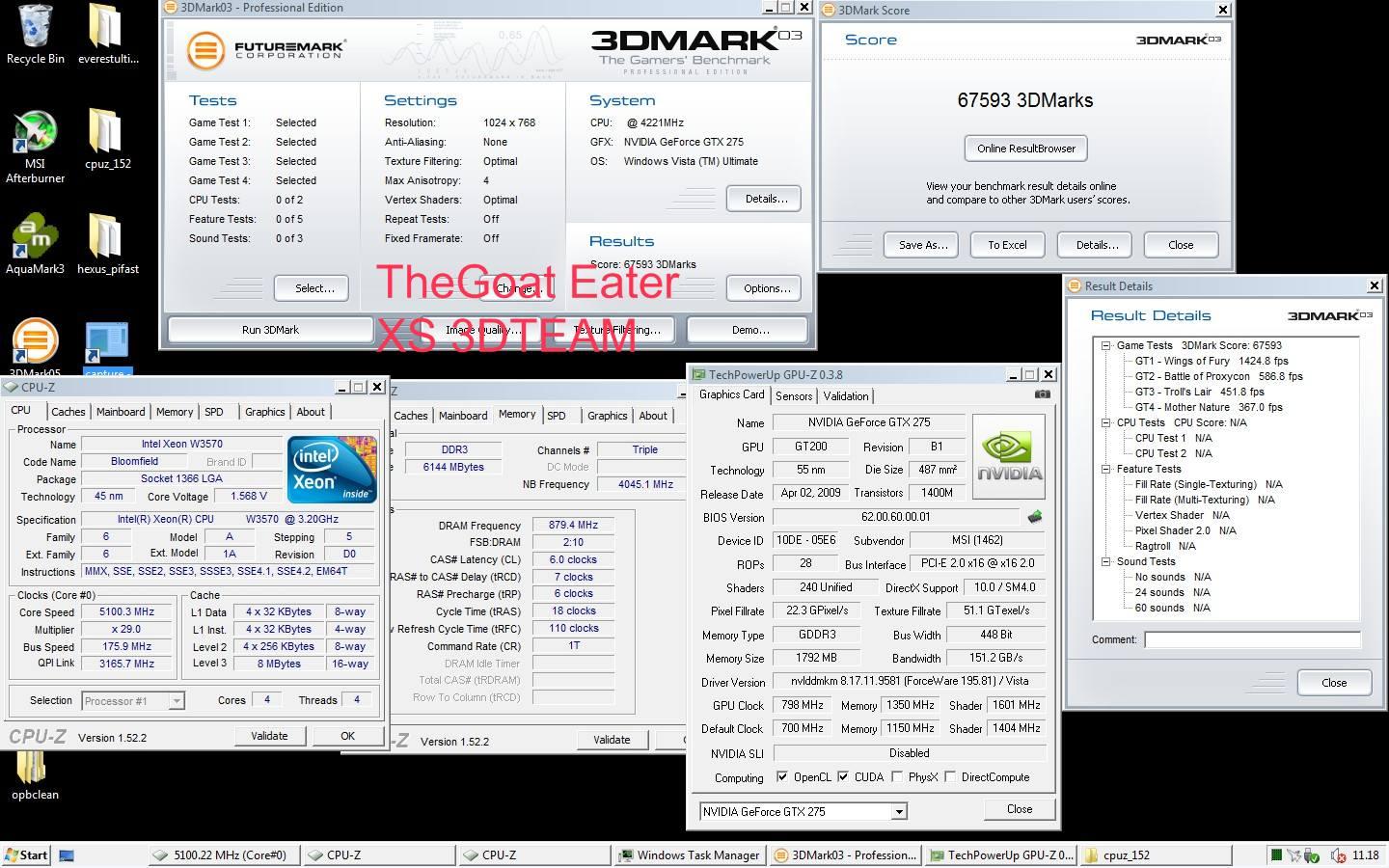Click the volume muted tray icon

tap(1338, 854)
